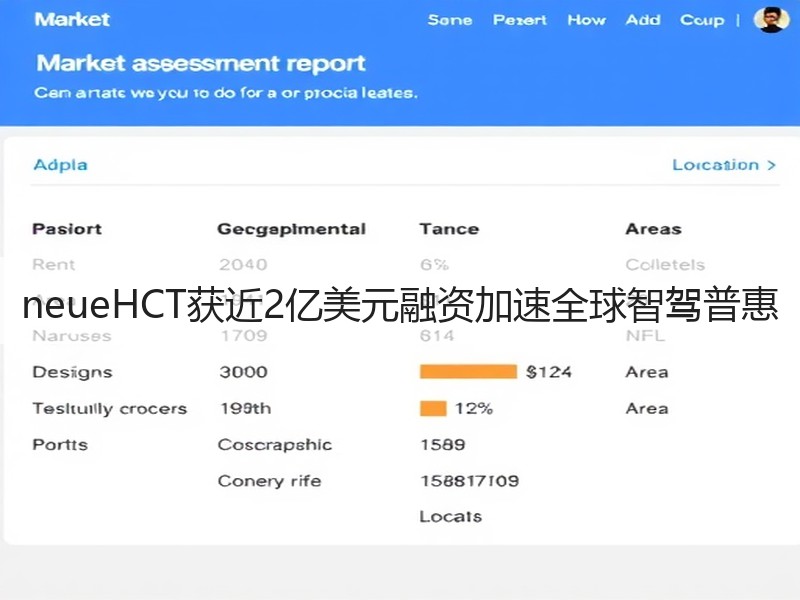Select the NFL cell
Viewport: 800px width, 600px height.
point(645,336)
